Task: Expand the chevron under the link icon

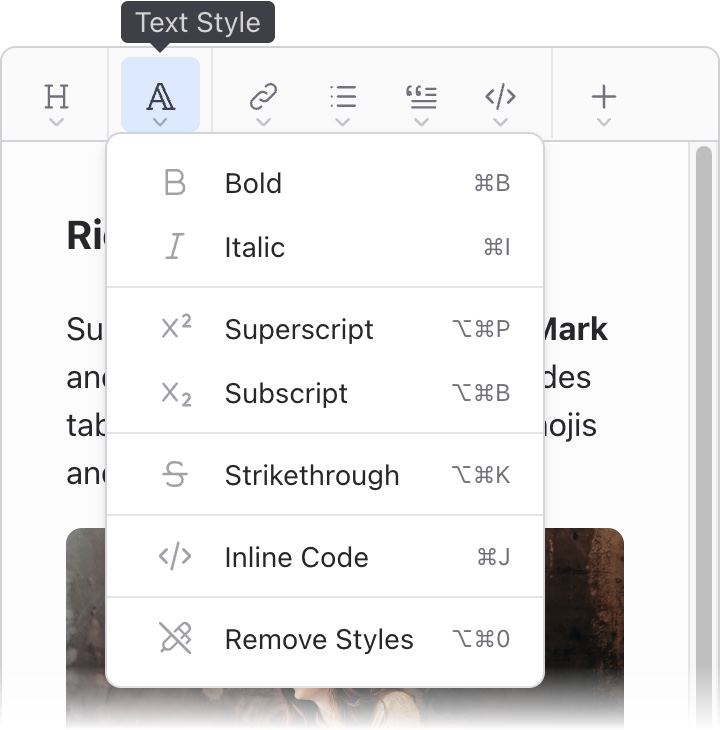Action: (263, 122)
